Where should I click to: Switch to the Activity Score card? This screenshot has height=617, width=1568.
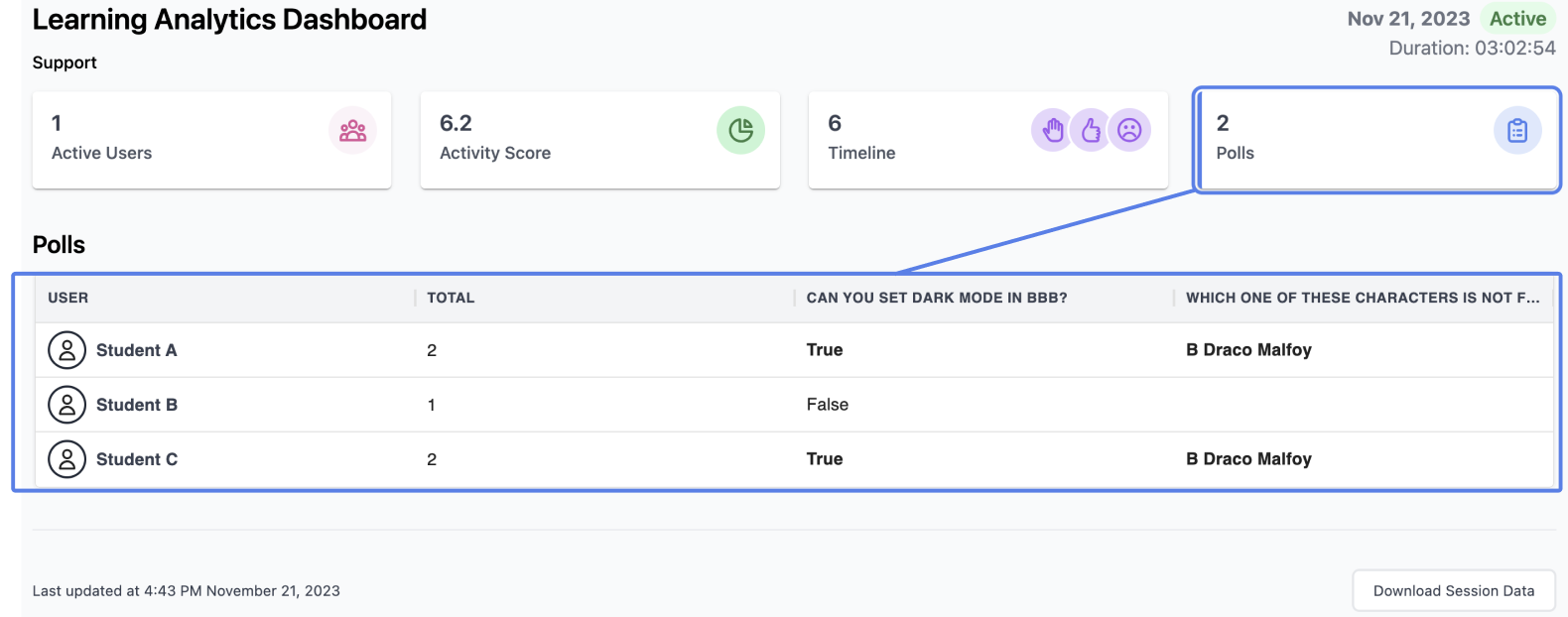click(x=599, y=140)
